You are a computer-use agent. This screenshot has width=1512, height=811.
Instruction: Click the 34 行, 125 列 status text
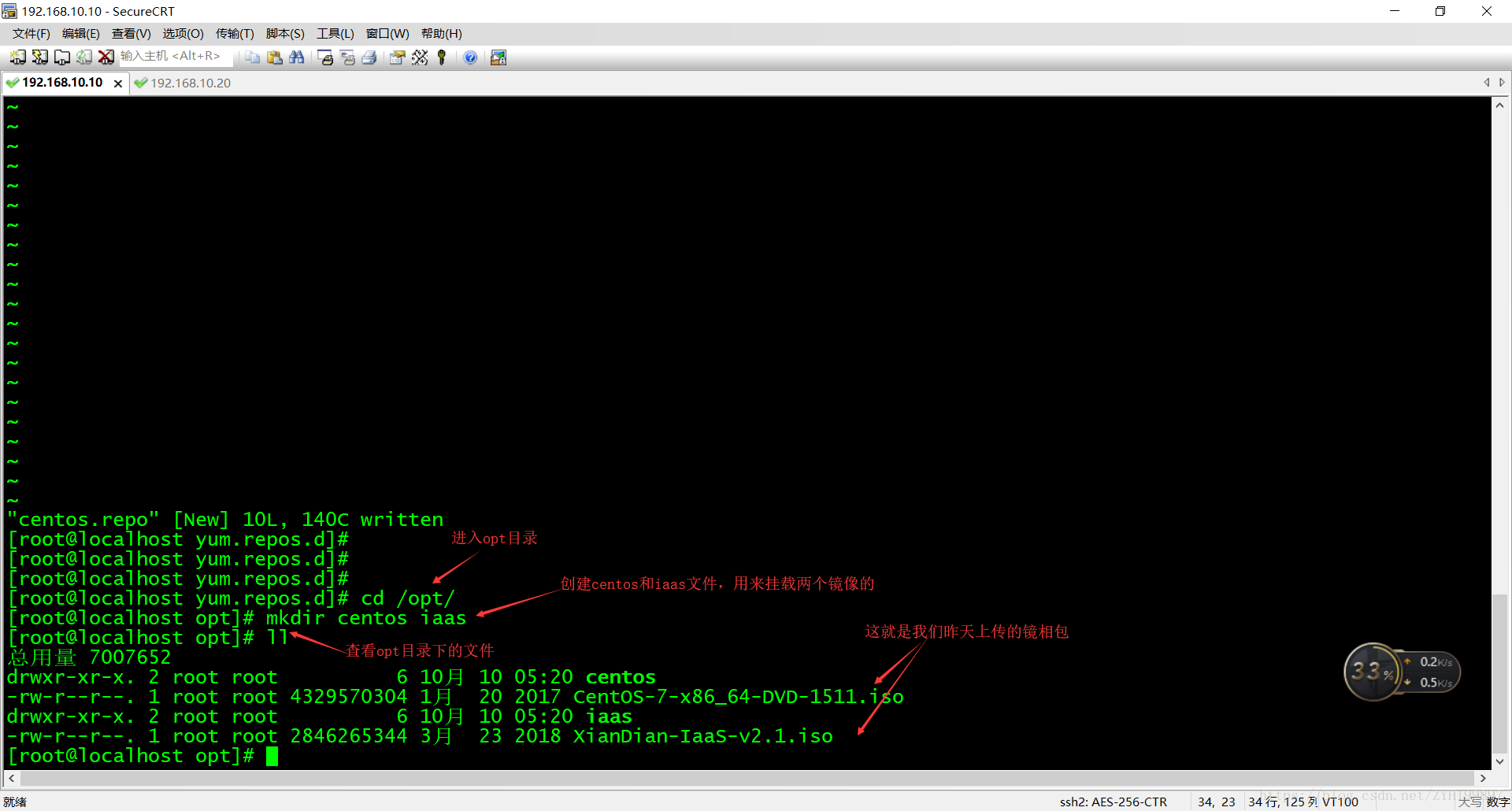(1283, 802)
